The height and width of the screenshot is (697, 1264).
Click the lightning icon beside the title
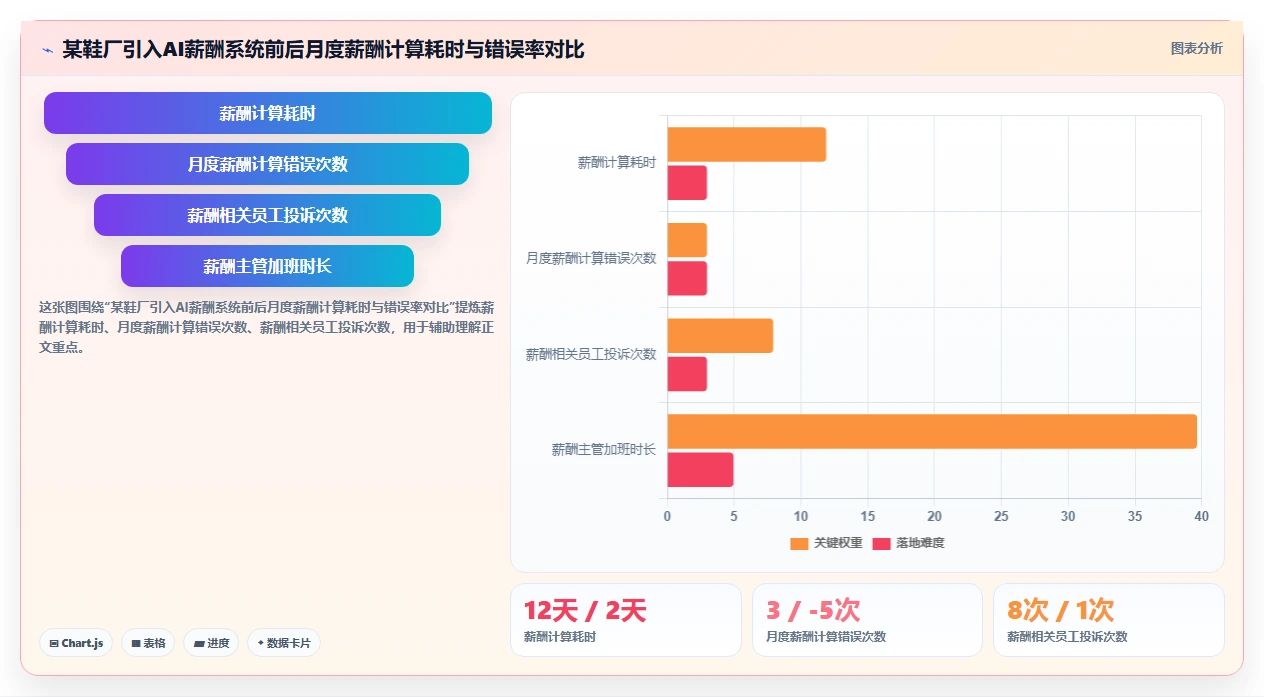(x=47, y=50)
